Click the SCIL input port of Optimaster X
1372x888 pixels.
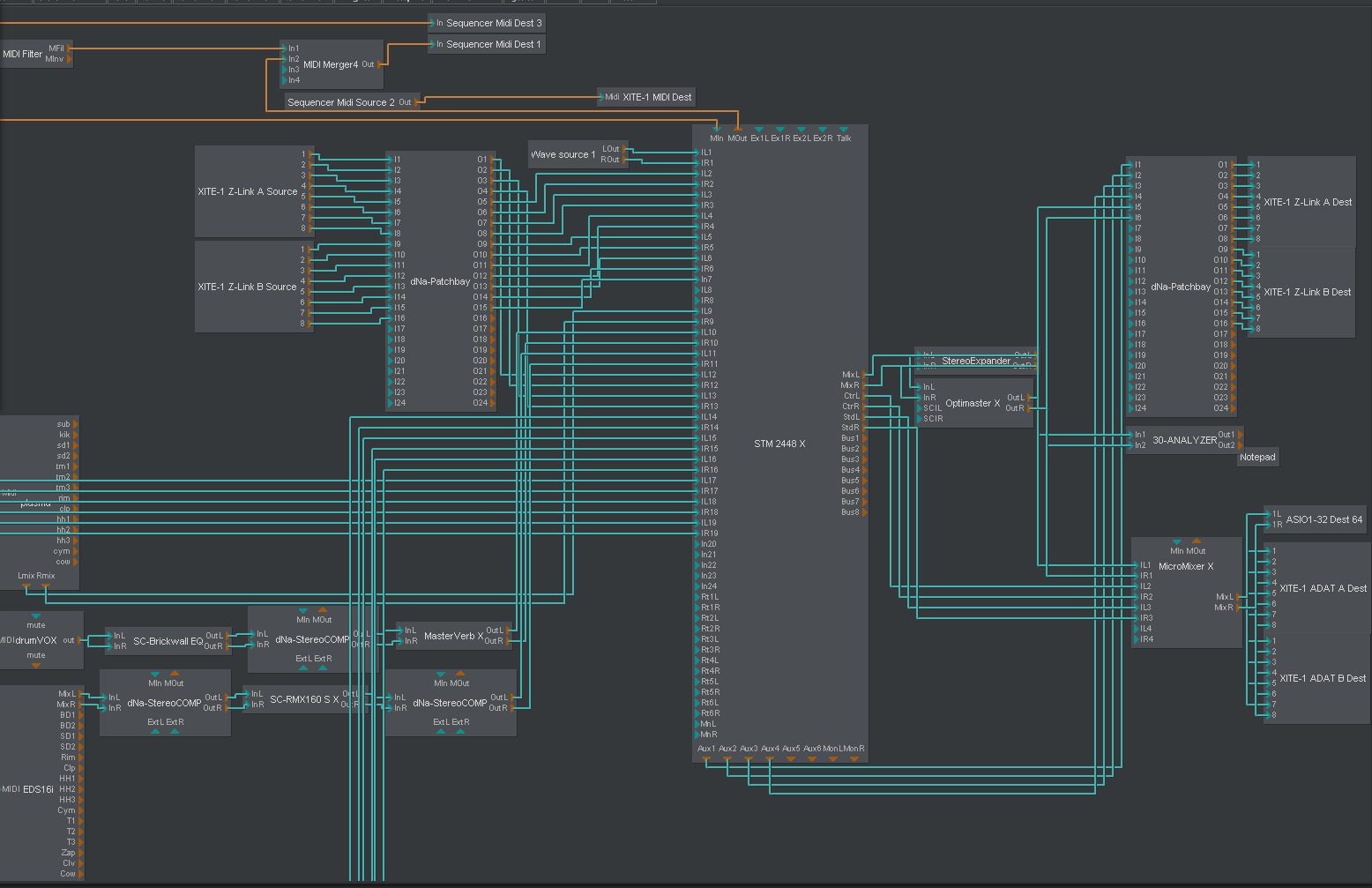(918, 408)
